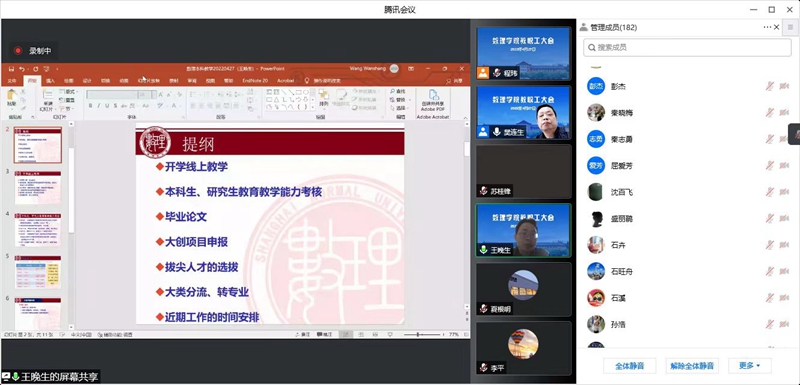Toggle microphone mute for 石卉
The height and width of the screenshot is (385, 800).
769,245
